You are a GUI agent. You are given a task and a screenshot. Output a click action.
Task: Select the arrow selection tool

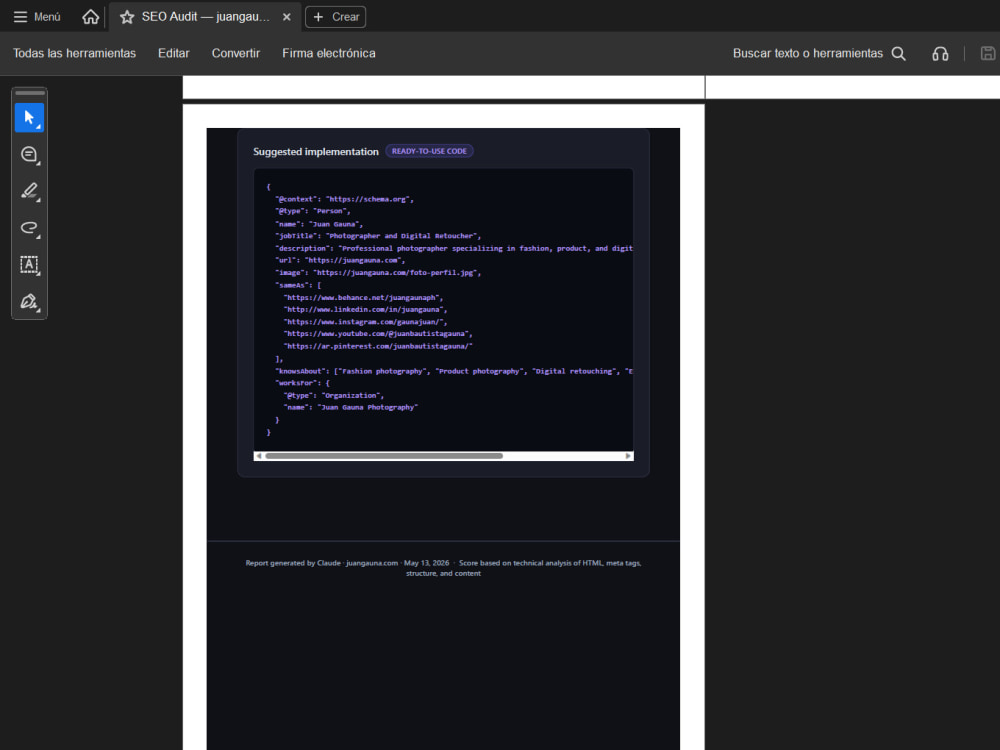pyautogui.click(x=29, y=117)
